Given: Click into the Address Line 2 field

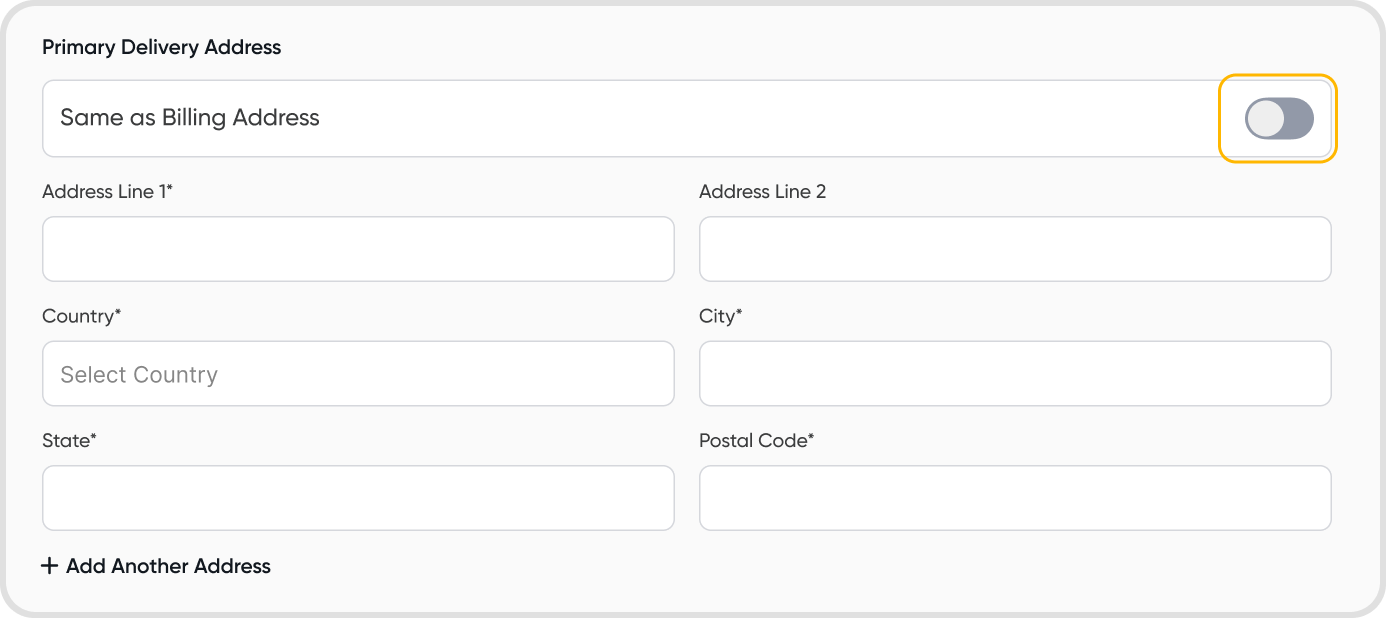Looking at the screenshot, I should click(1015, 249).
